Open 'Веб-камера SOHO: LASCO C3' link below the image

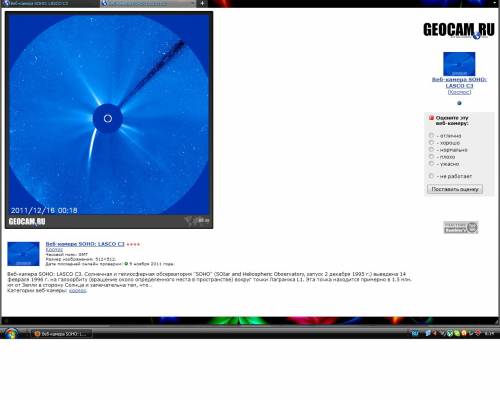(x=85, y=244)
